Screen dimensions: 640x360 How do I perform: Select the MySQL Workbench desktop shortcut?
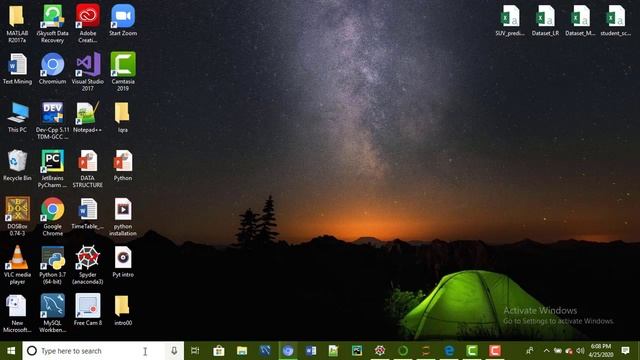tap(52, 306)
